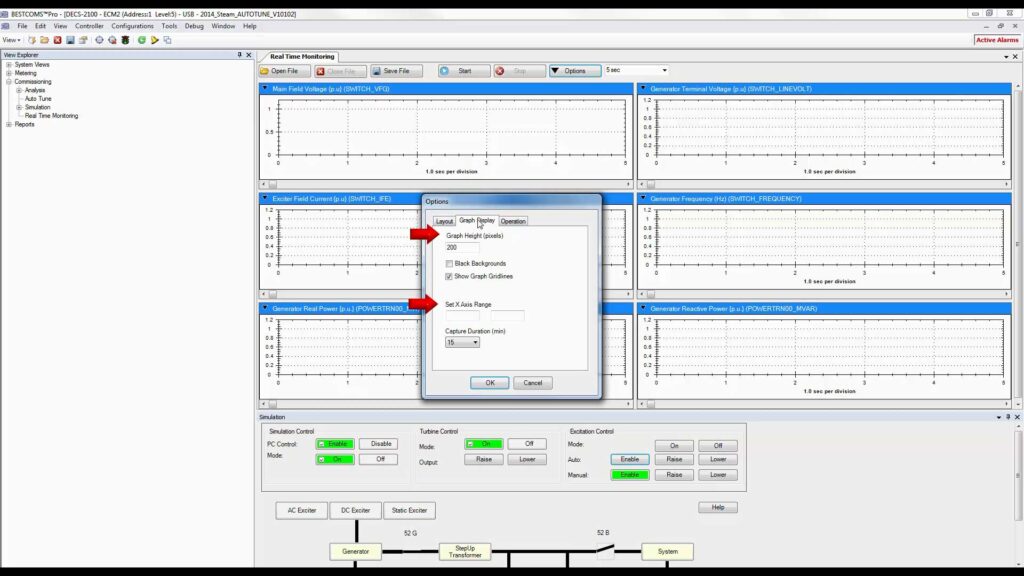
Task: Pin the View Explorer panel
Action: point(239,54)
